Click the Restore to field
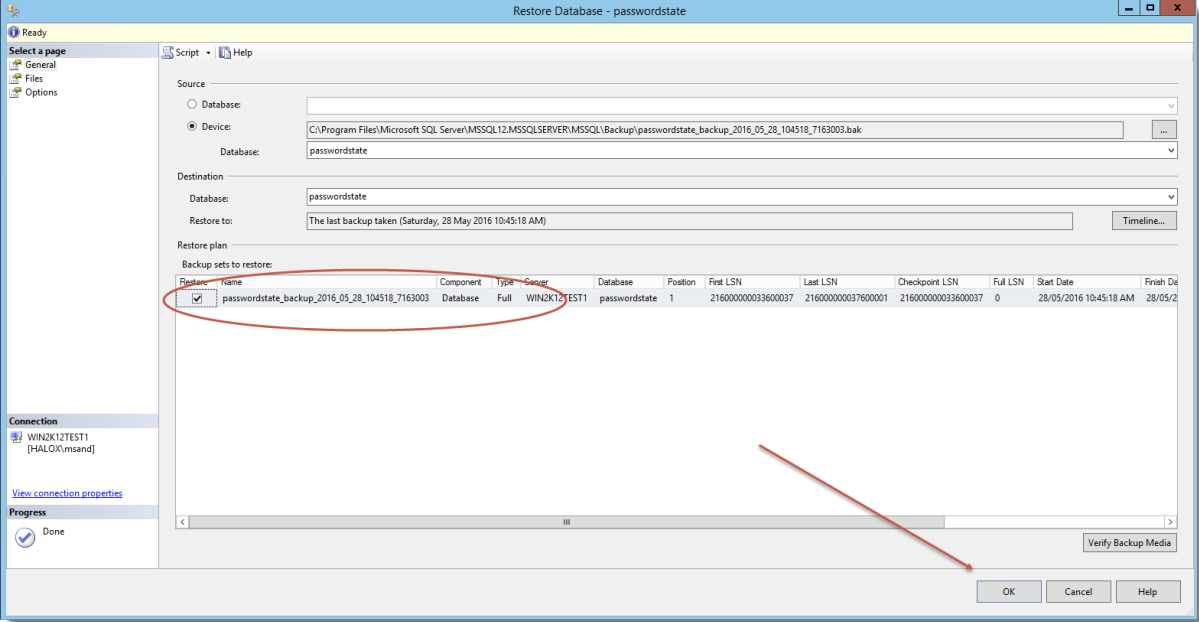Viewport: 1199px width, 622px height. pos(689,221)
